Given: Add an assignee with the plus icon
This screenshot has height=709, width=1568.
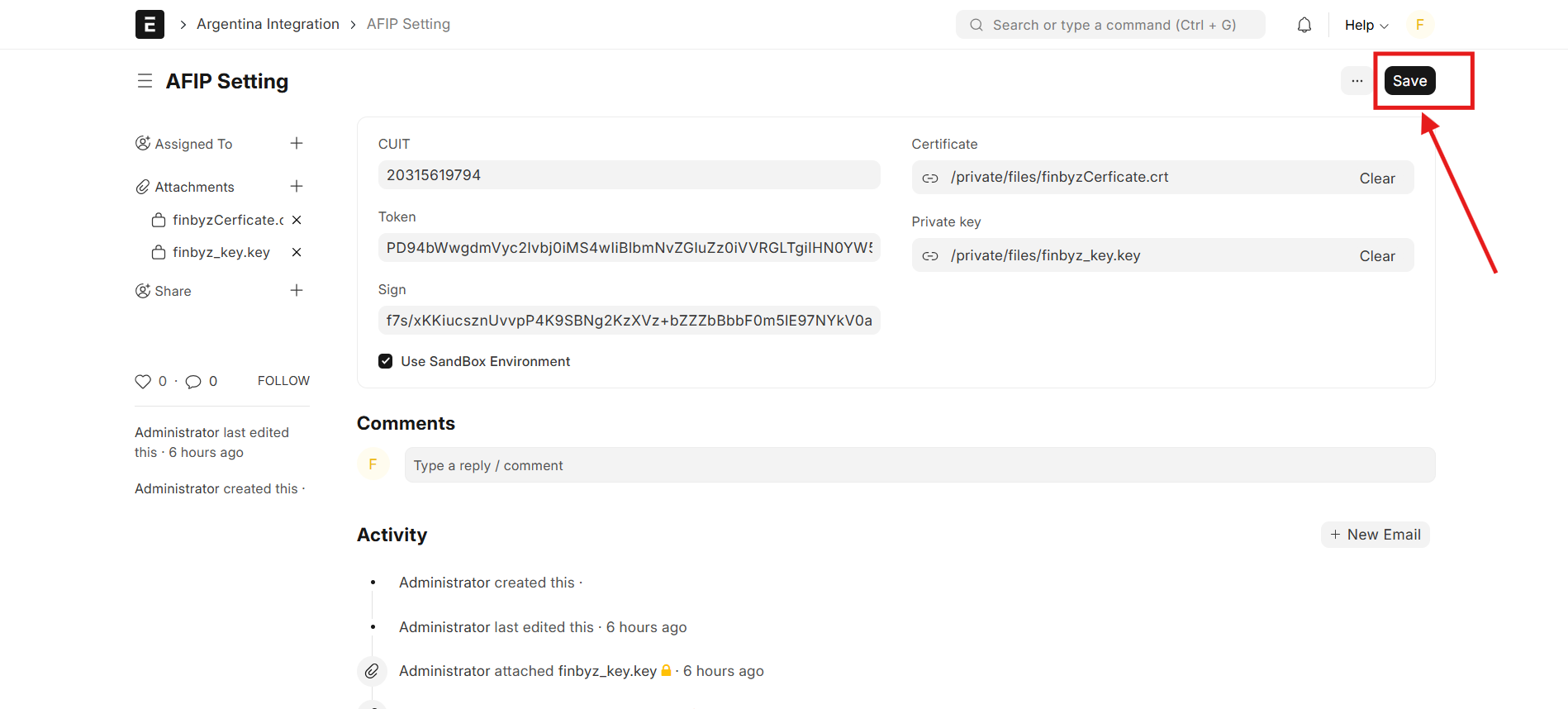Looking at the screenshot, I should [x=297, y=144].
